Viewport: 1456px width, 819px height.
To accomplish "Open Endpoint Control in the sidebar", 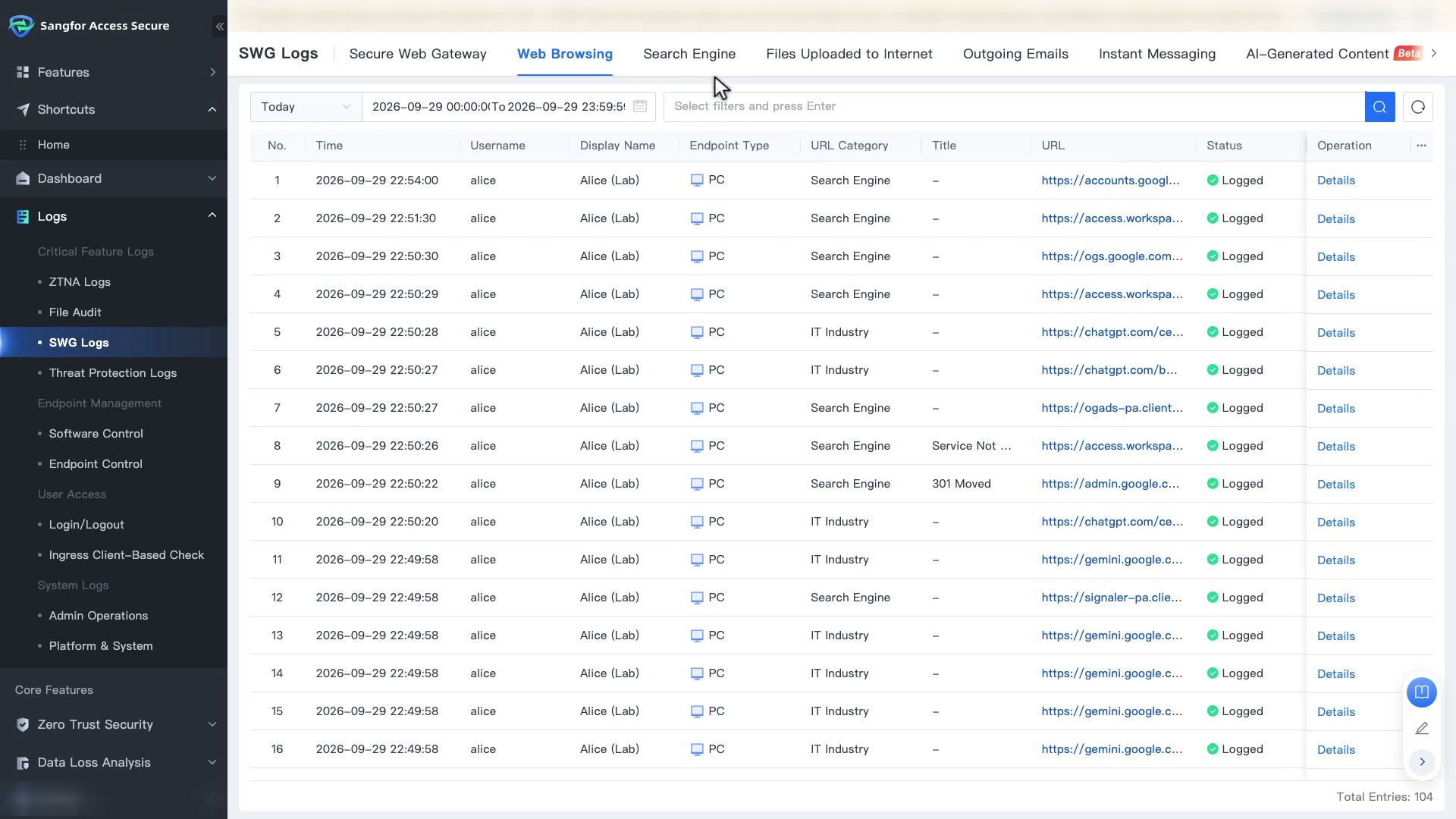I will tap(96, 464).
